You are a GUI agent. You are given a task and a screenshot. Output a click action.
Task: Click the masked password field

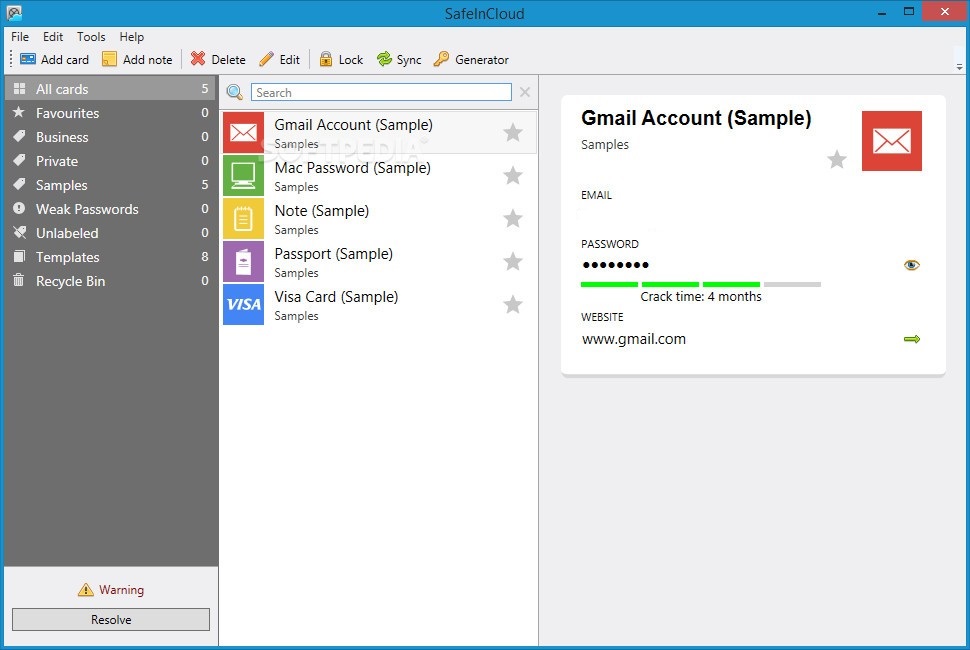(x=616, y=265)
